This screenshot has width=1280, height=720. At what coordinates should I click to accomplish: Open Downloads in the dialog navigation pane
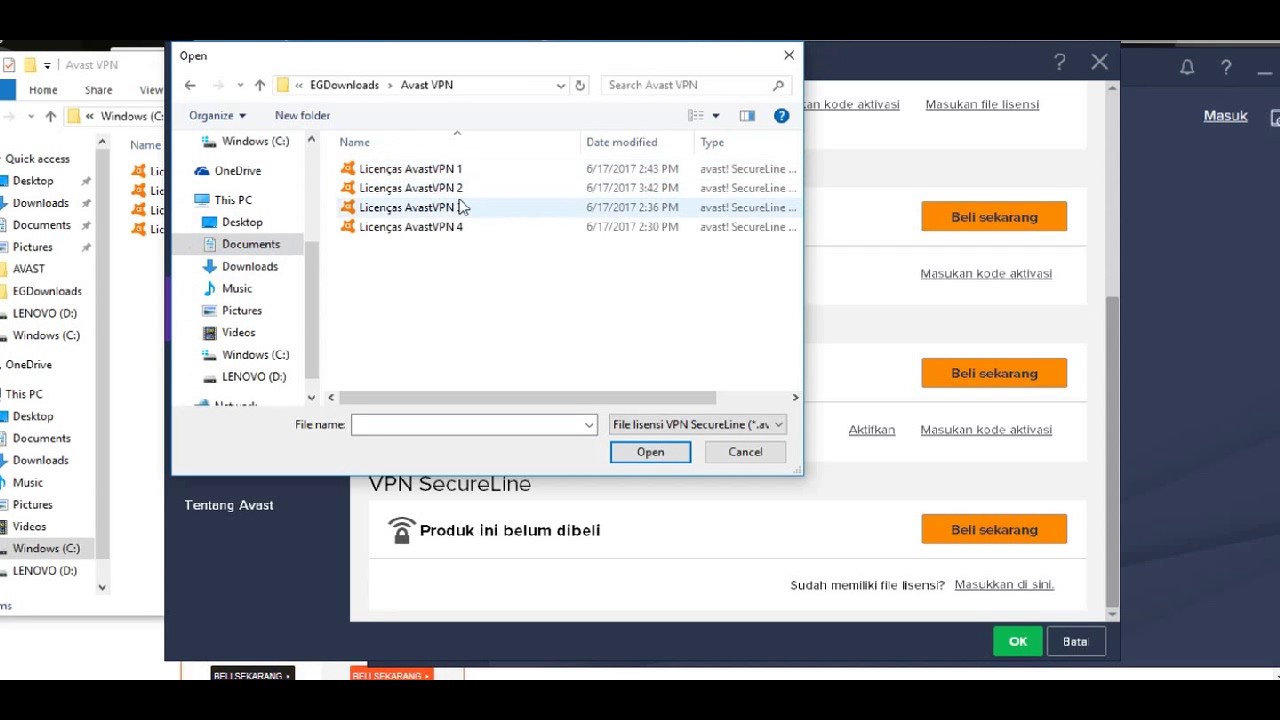pos(250,266)
